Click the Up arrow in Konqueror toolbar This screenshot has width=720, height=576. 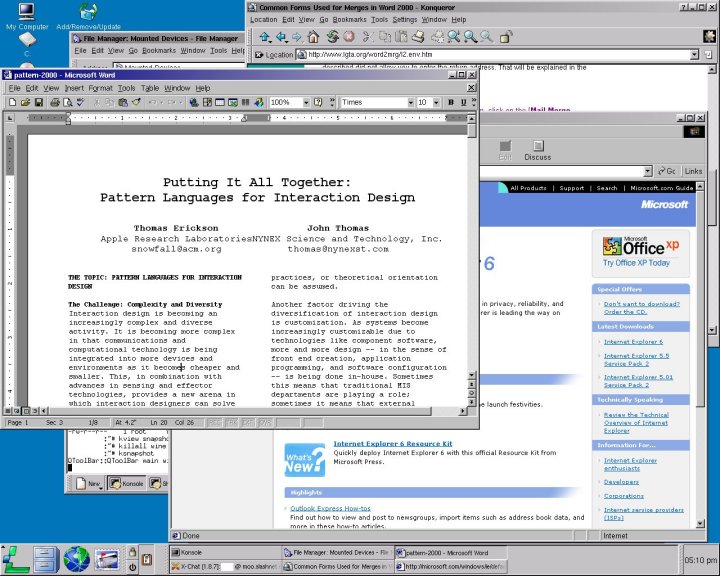click(x=264, y=37)
